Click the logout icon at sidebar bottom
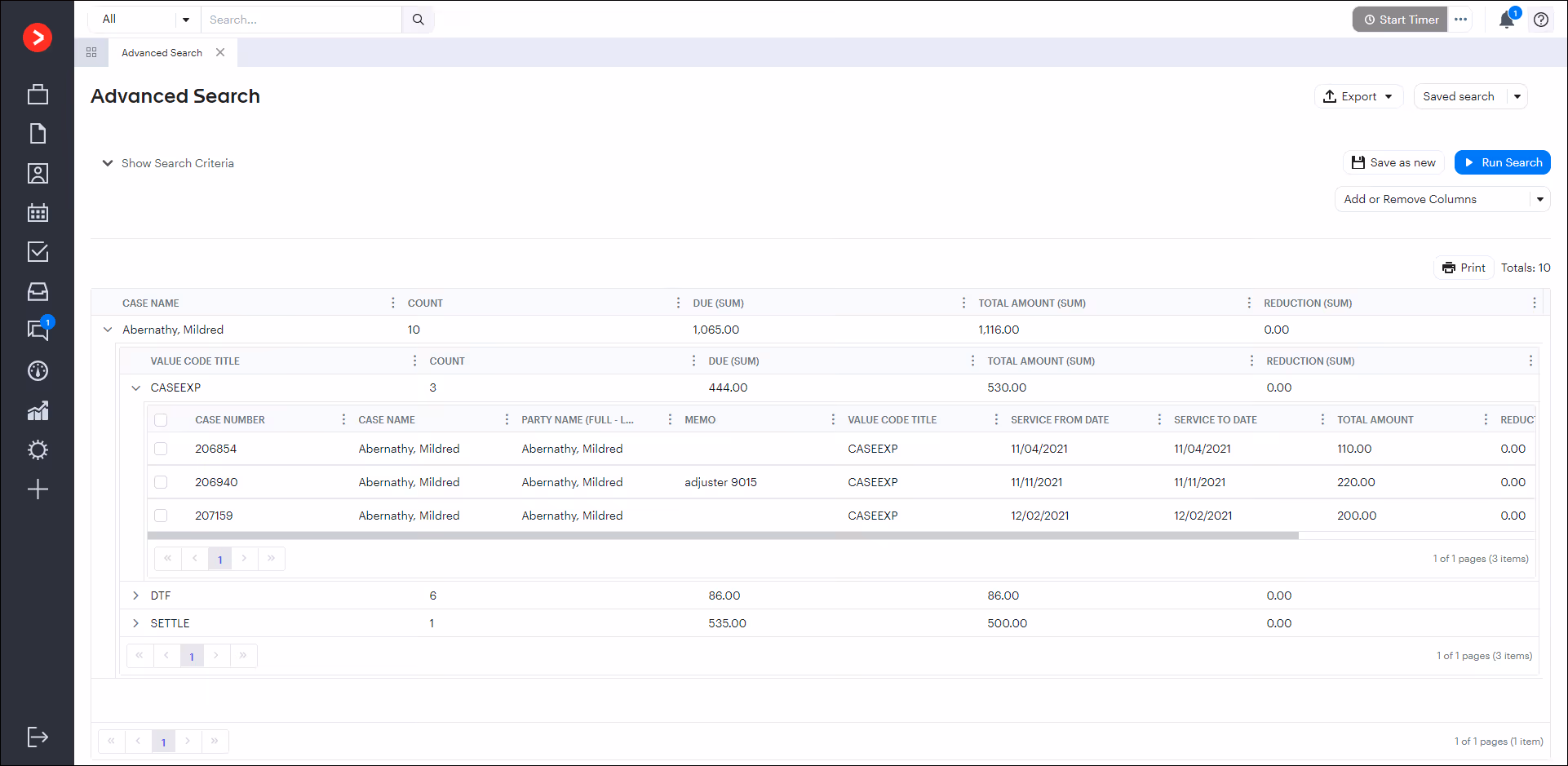Screen dimensions: 1568x766 38,737
